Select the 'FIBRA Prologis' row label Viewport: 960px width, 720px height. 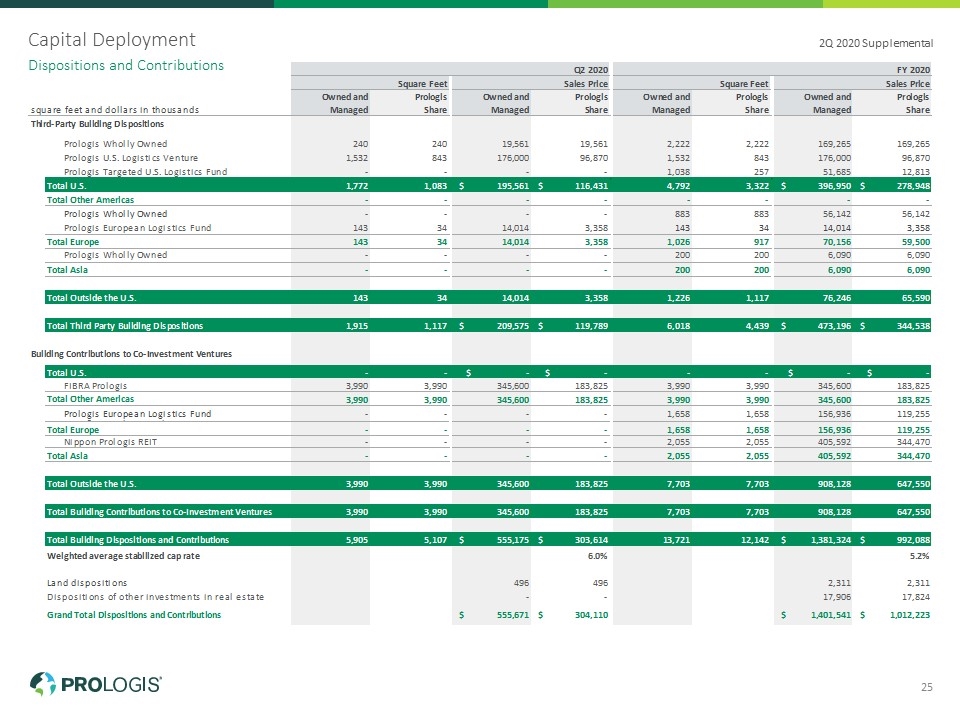click(96, 386)
